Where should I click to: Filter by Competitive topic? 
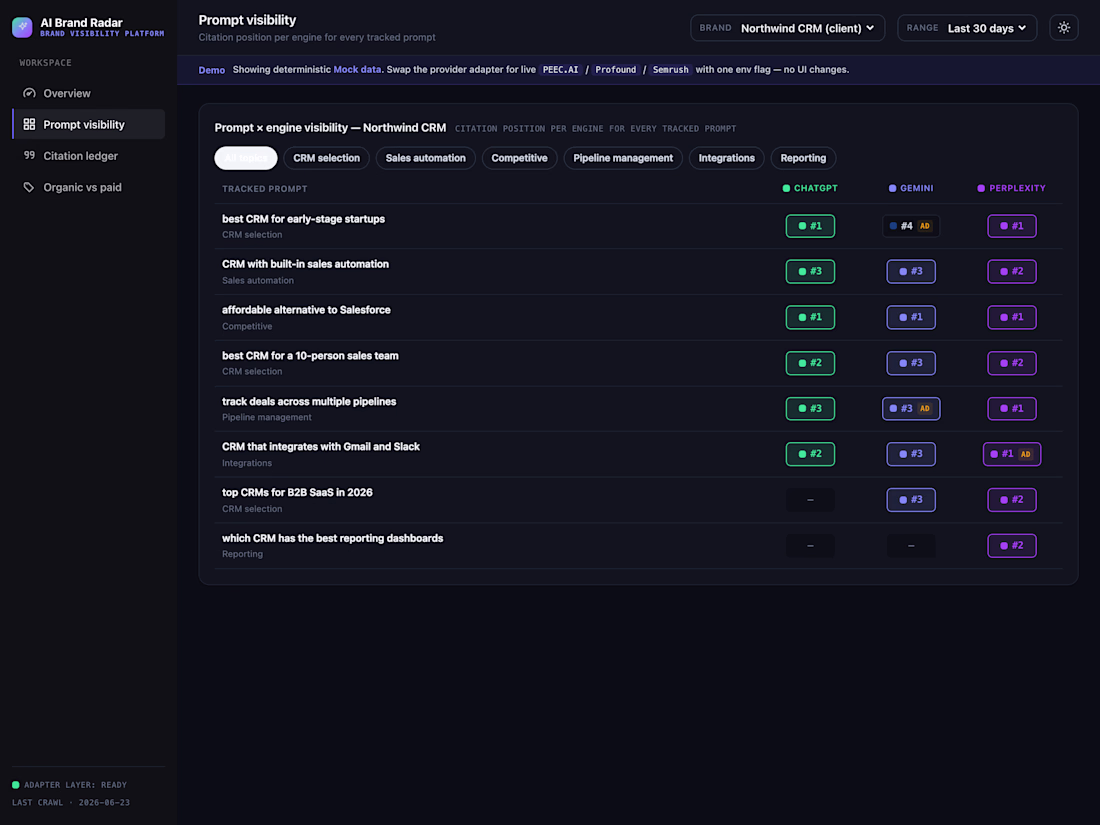519,158
